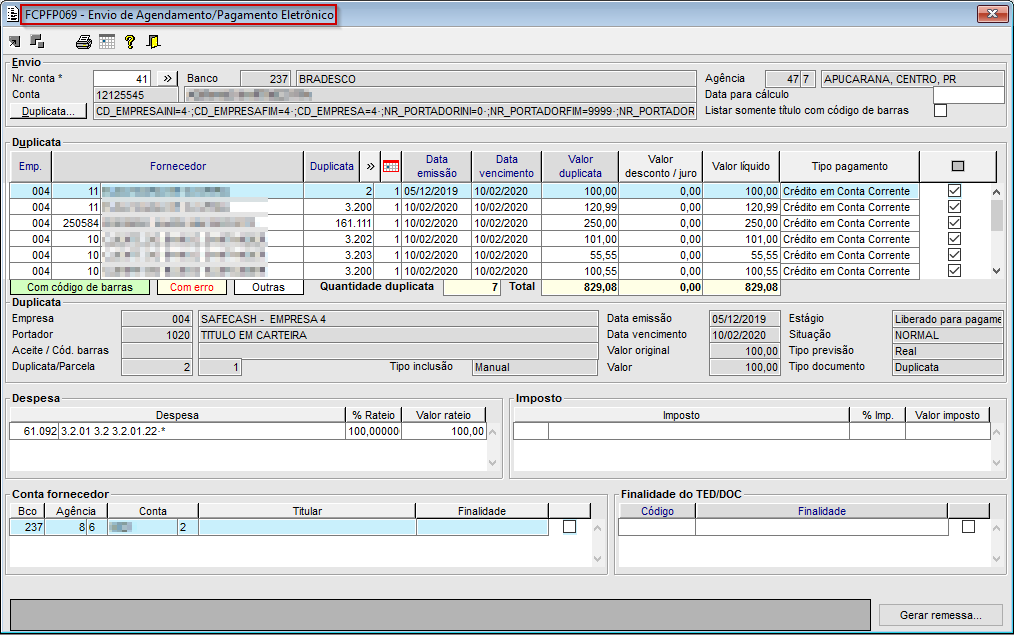Close the FCPFP069 window

[x=992, y=14]
